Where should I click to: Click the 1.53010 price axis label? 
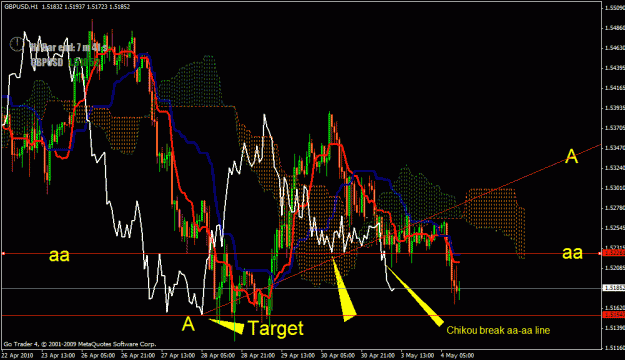pos(615,187)
